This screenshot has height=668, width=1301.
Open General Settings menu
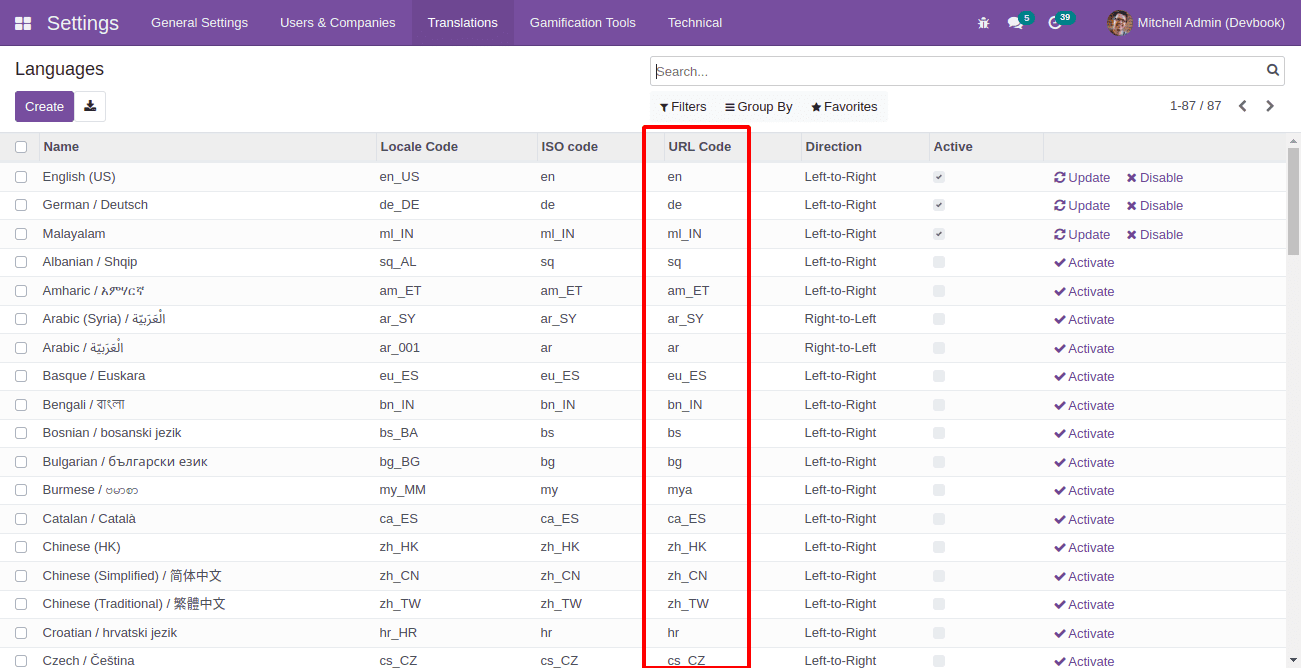[x=199, y=22]
